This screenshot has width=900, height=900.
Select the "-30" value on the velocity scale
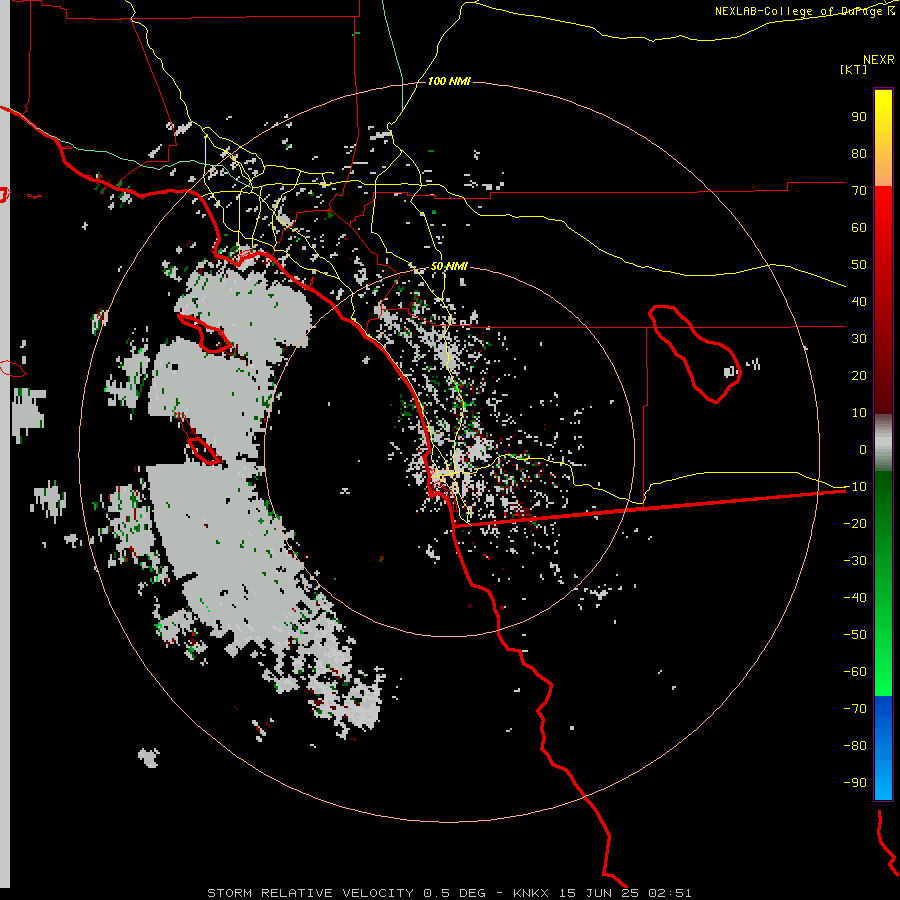pyautogui.click(x=855, y=561)
